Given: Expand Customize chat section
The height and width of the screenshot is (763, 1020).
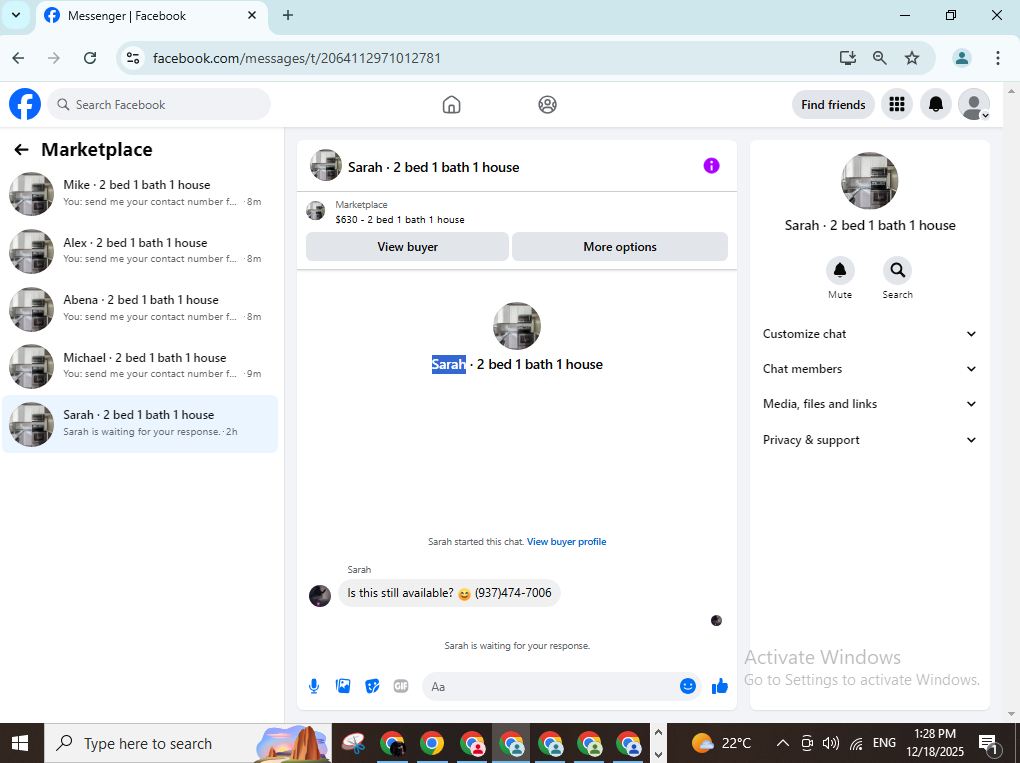Looking at the screenshot, I should click(x=870, y=334).
